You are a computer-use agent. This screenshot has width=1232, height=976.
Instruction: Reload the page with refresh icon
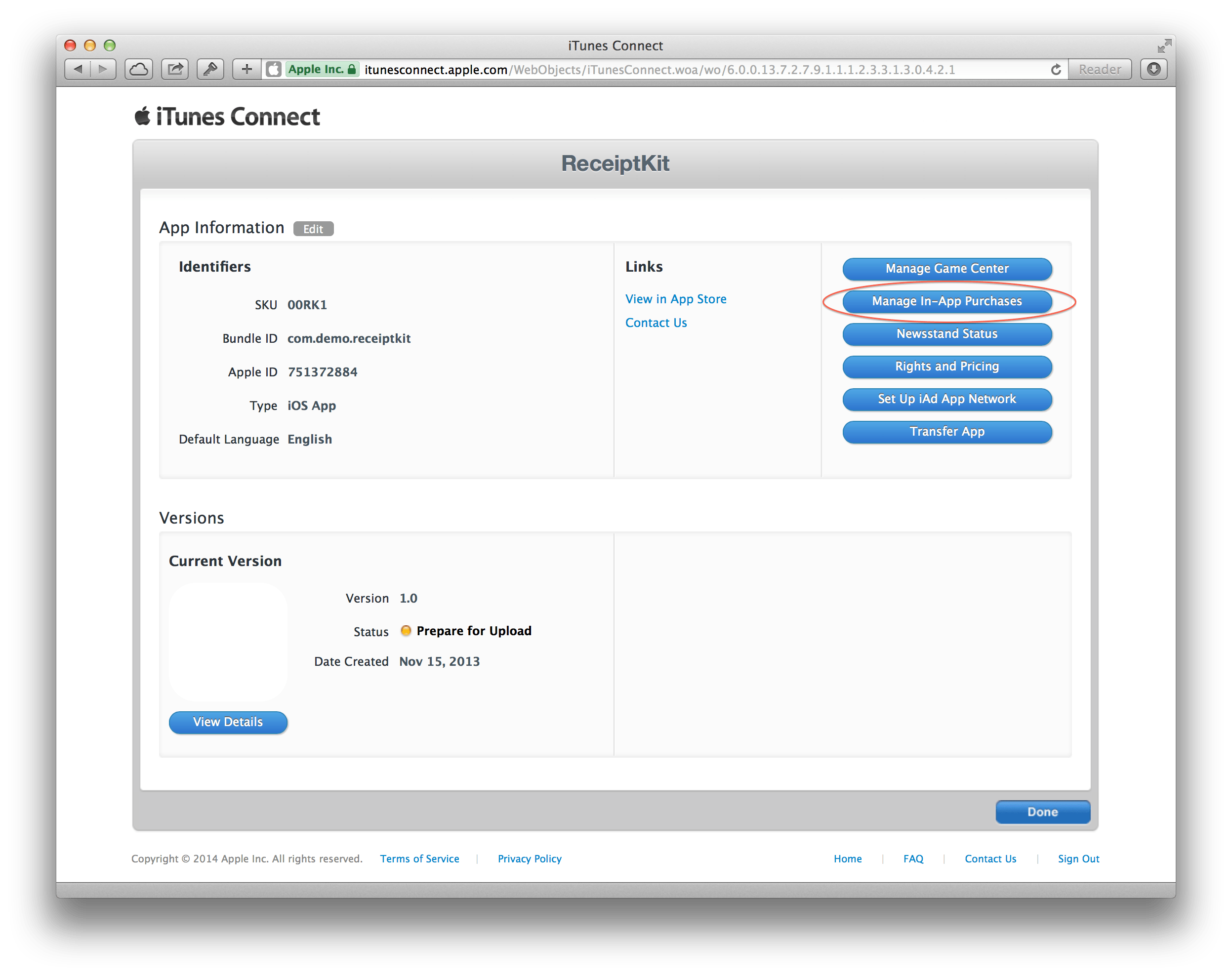(x=1056, y=69)
